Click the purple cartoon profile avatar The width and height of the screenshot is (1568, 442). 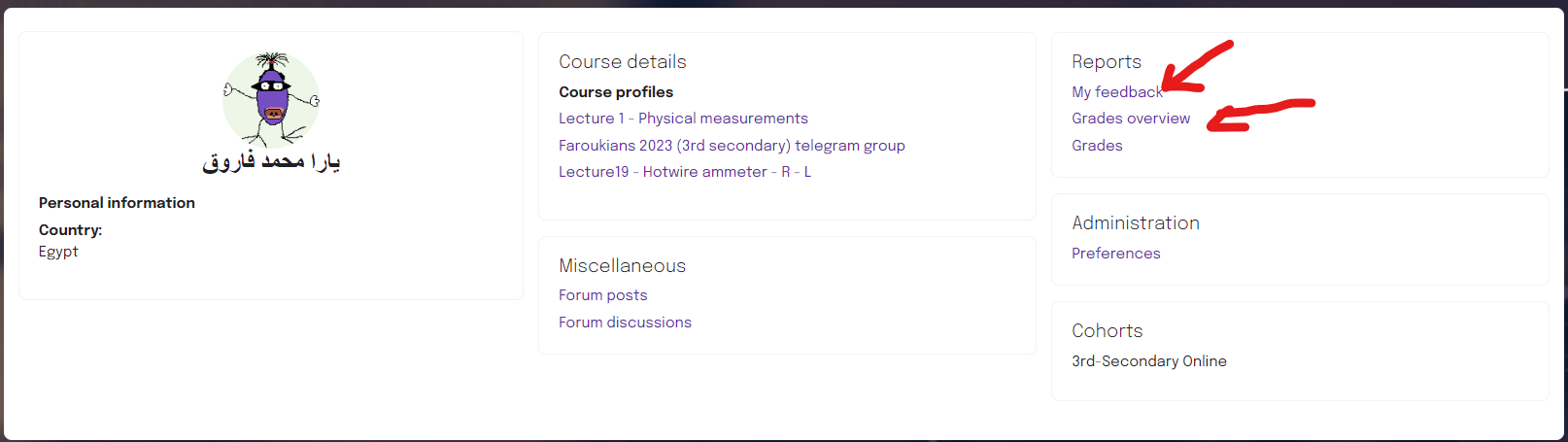[x=271, y=99]
